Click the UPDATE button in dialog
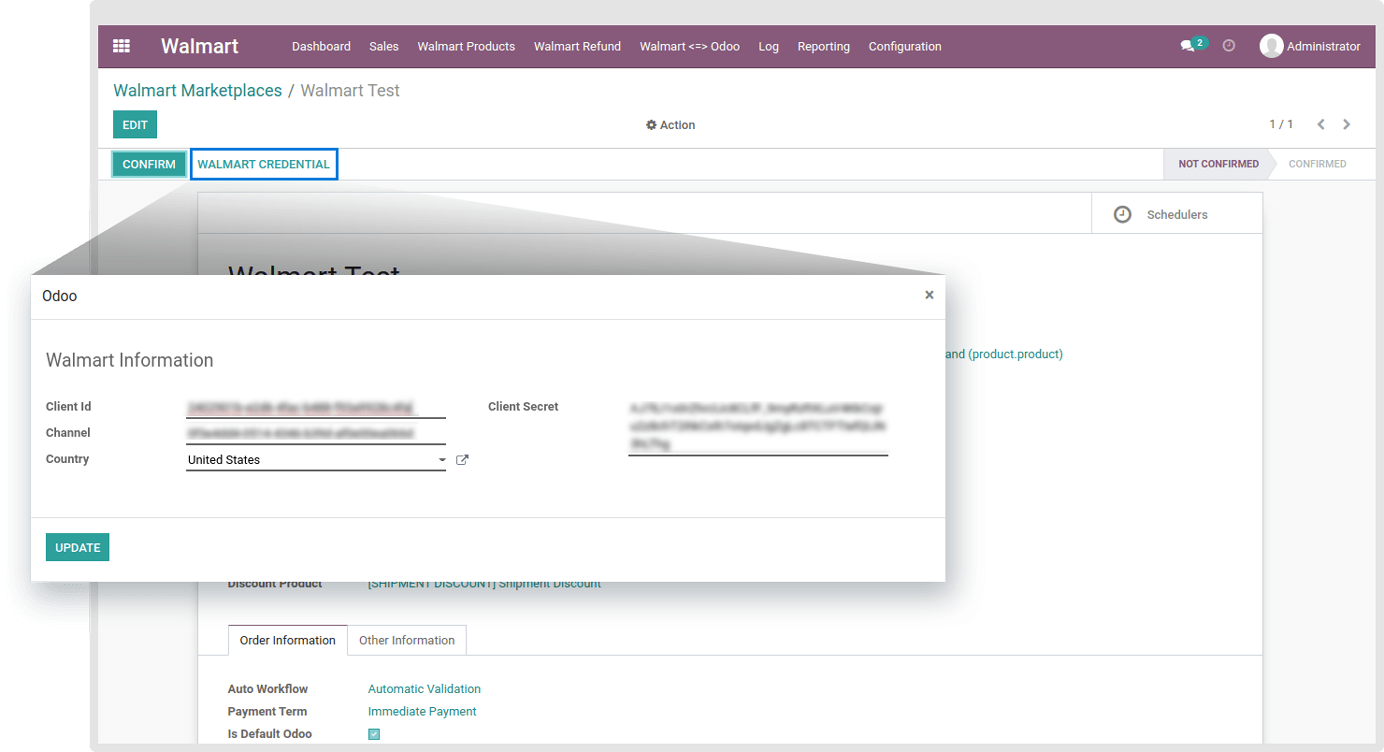 (78, 547)
